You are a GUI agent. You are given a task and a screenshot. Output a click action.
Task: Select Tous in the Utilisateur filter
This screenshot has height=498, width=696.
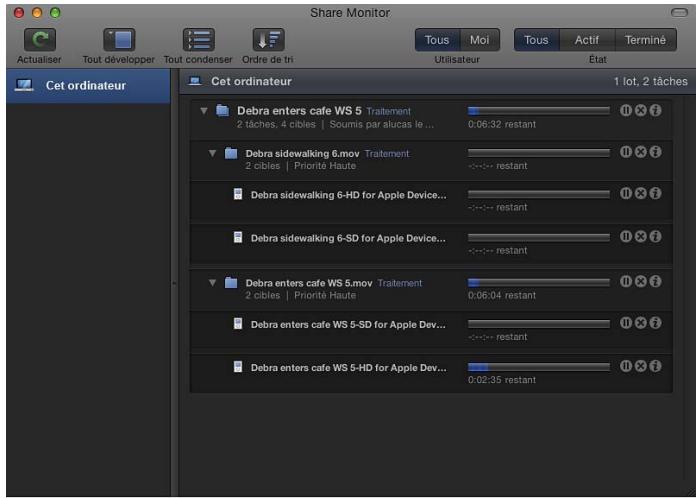click(x=437, y=40)
